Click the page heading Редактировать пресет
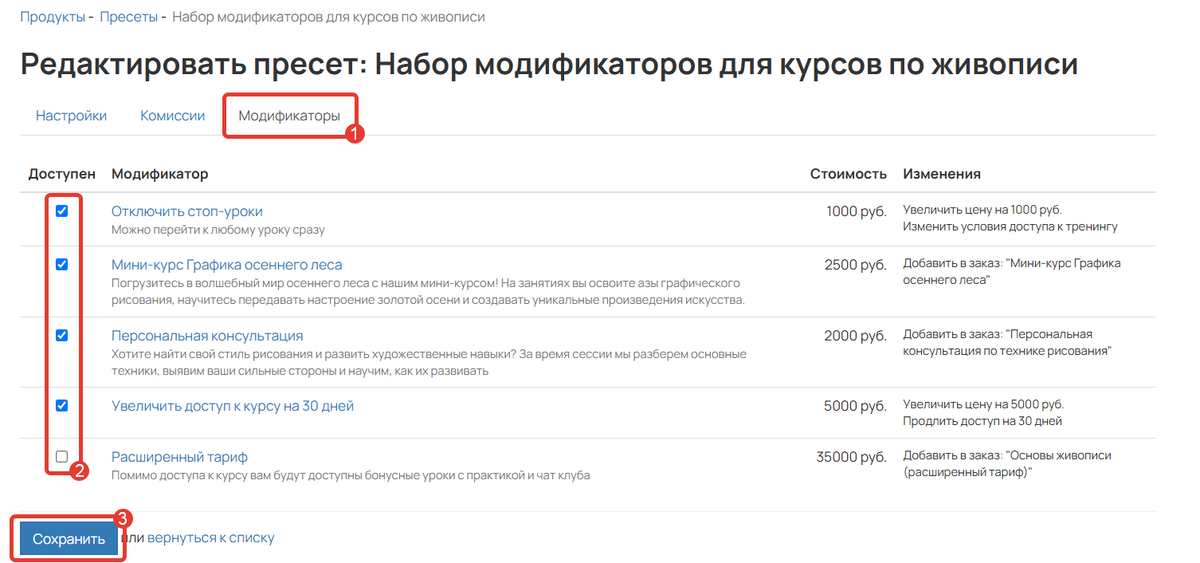 pos(549,64)
